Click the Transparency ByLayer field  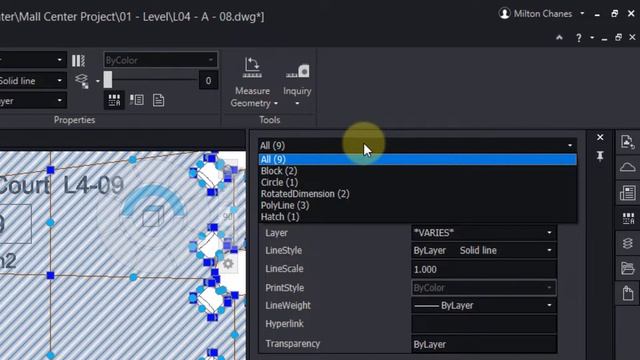click(x=484, y=344)
